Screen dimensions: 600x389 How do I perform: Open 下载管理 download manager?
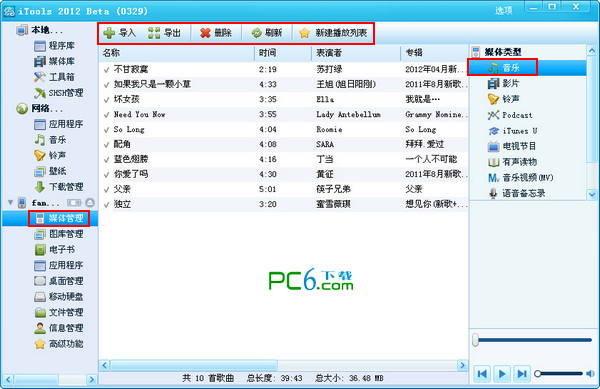coord(59,187)
